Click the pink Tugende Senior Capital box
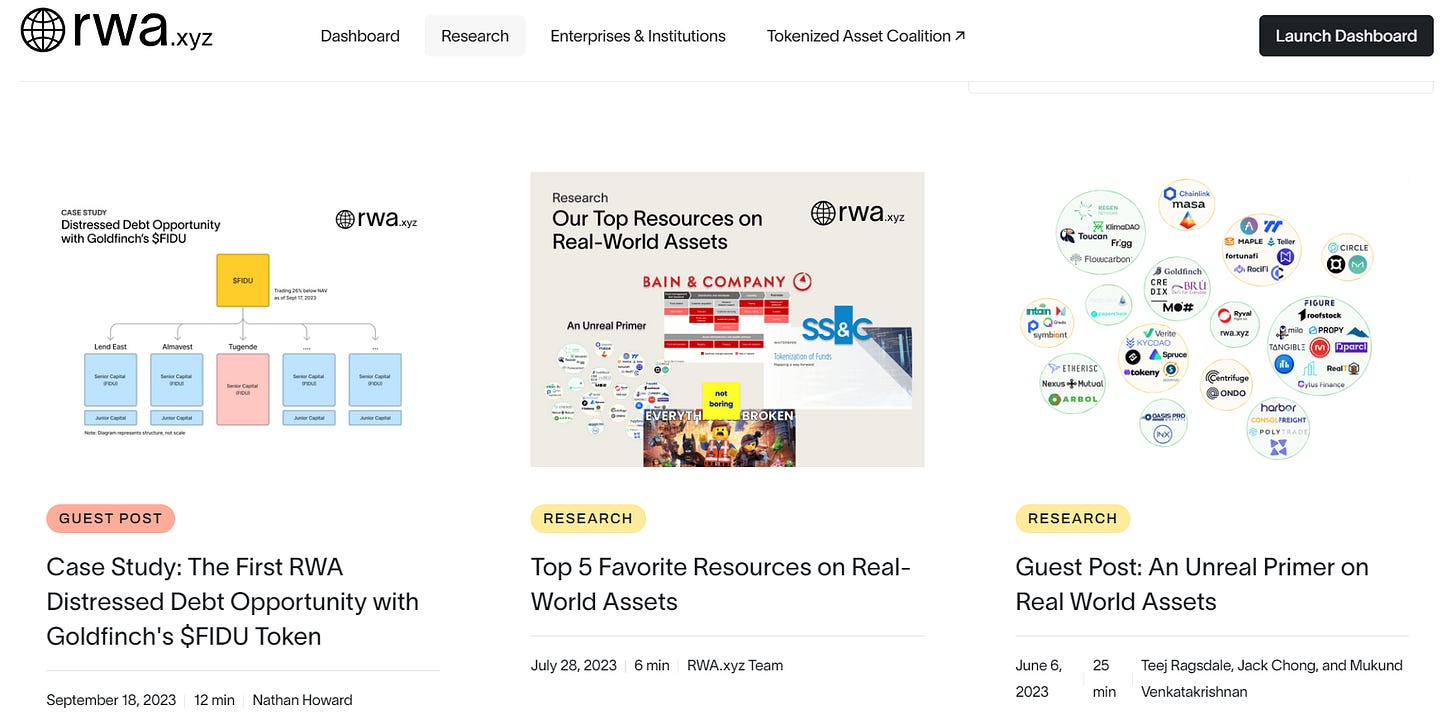This screenshot has width=1456, height=716. 243,389
